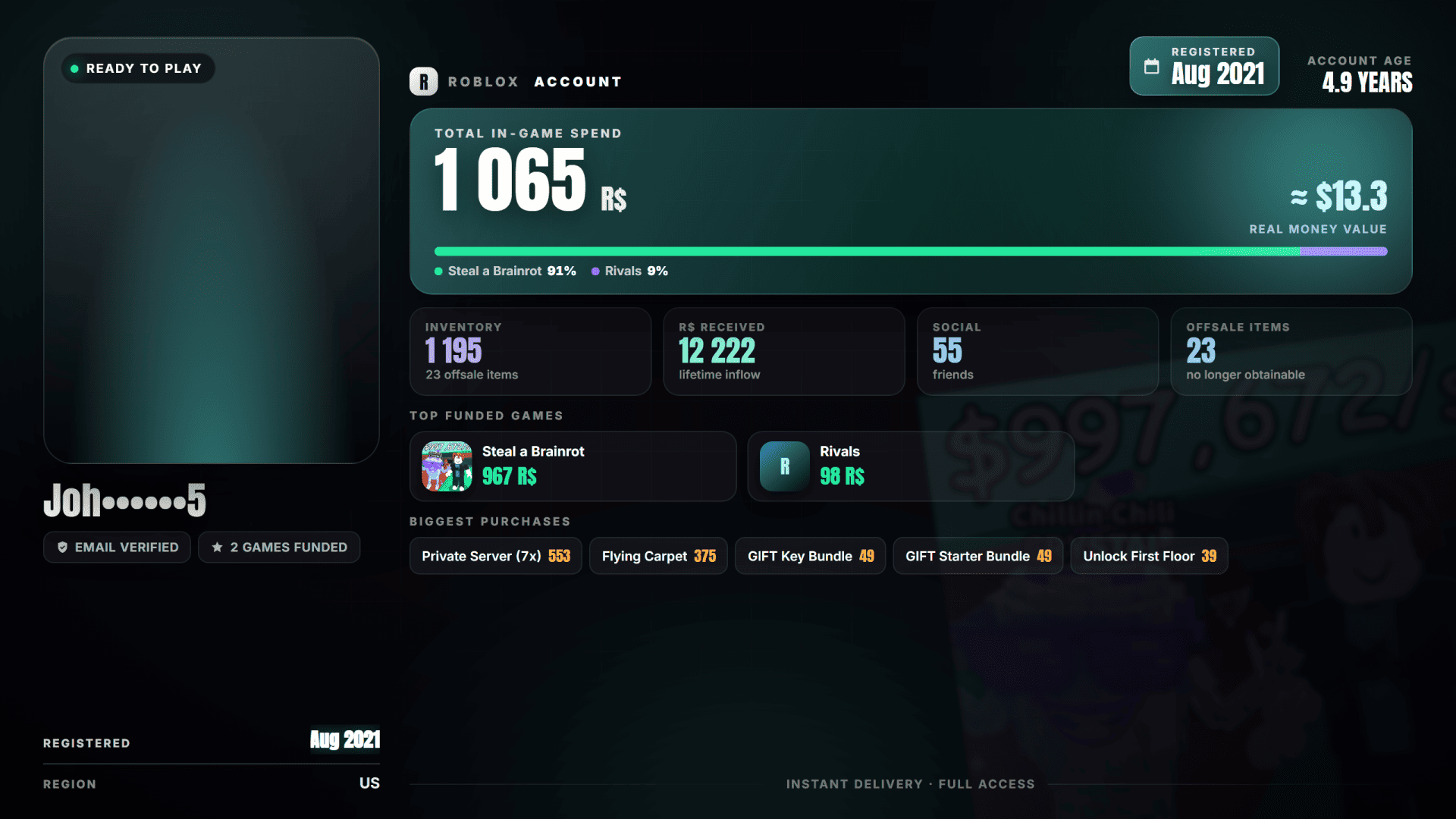The image size is (1456, 819).
Task: Open the Unlock First Floor purchase chip
Action: click(x=1150, y=556)
